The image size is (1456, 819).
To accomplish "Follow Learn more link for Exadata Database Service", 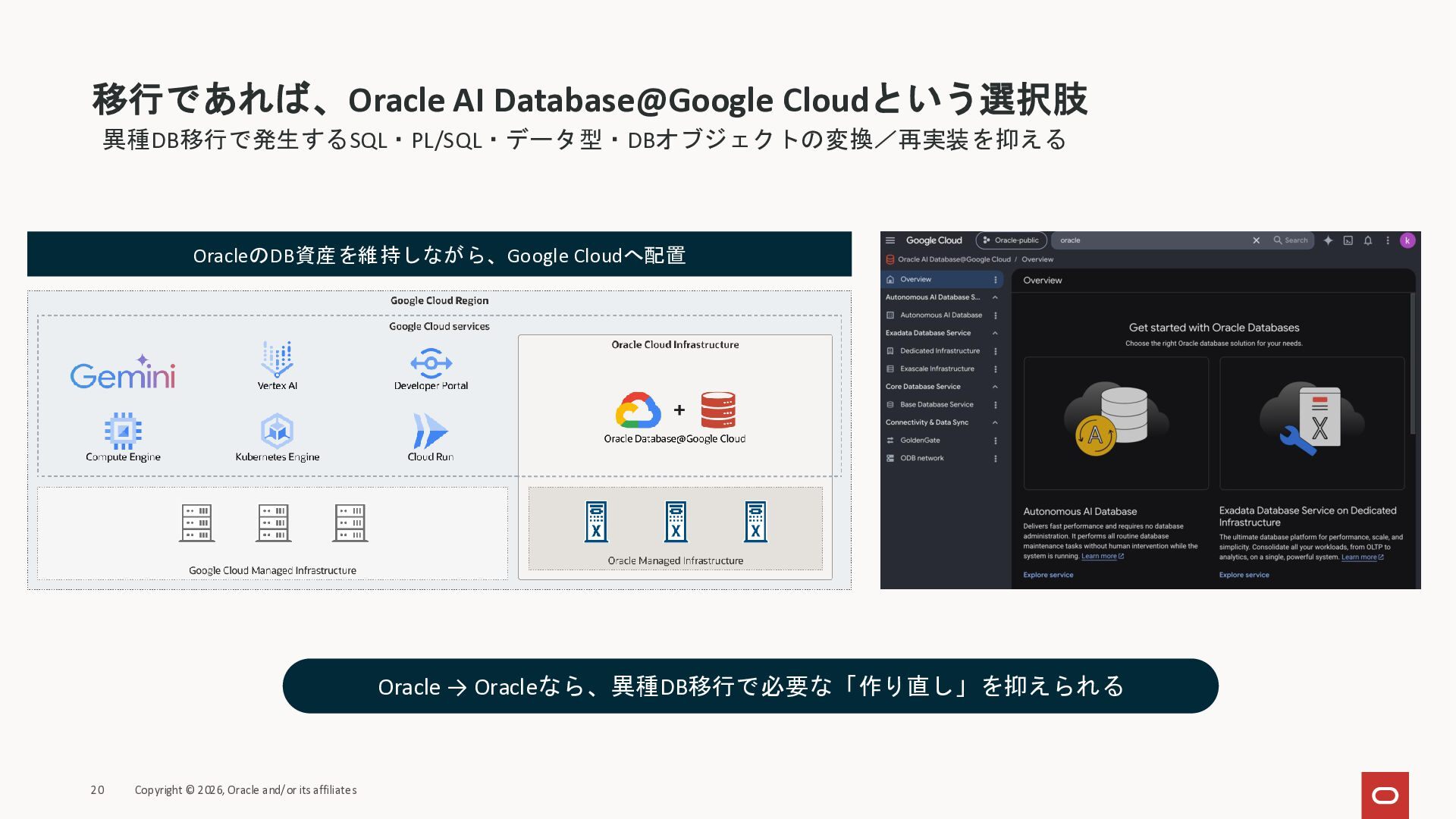I will (1363, 557).
